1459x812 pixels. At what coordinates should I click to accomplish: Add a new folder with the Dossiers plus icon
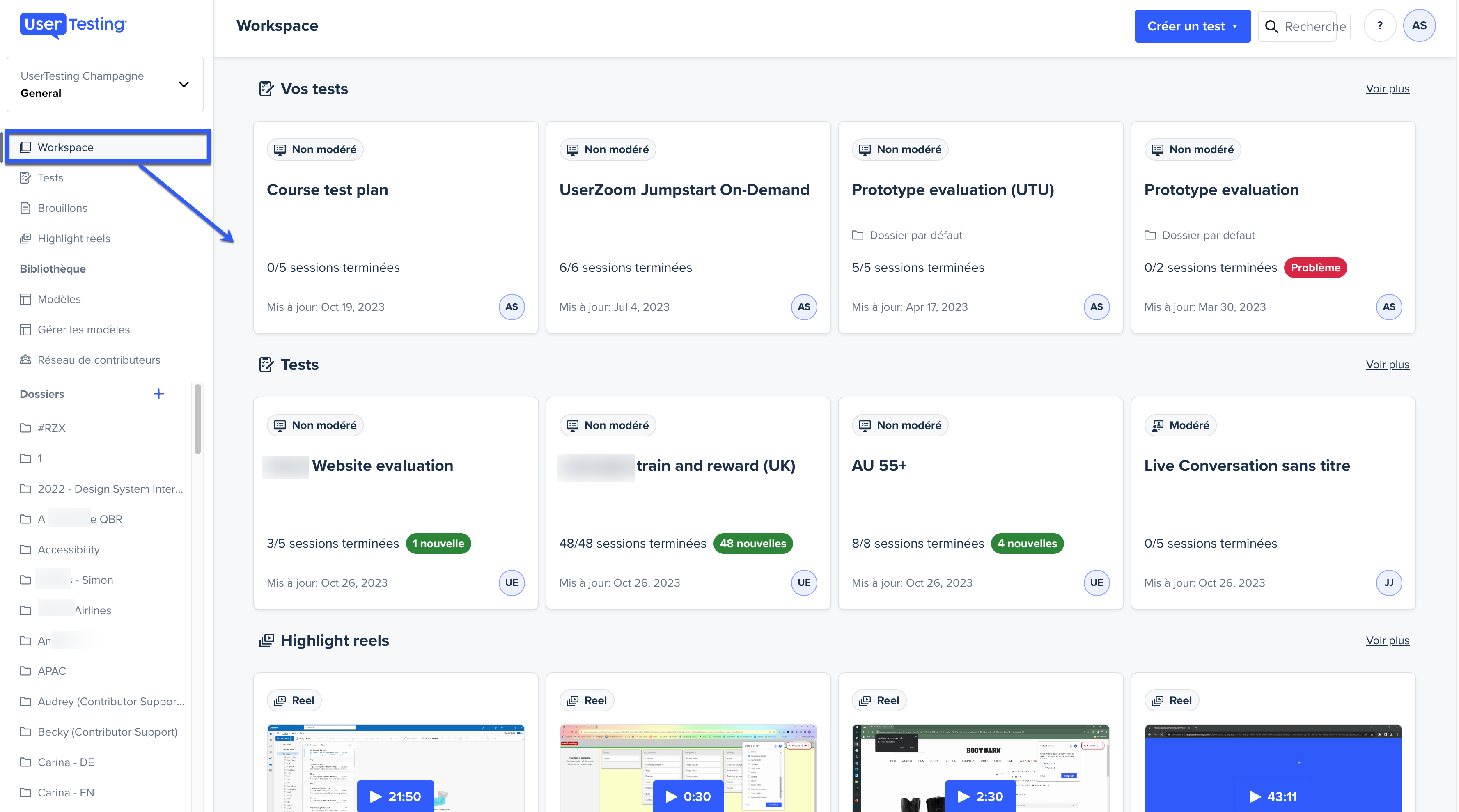click(158, 394)
